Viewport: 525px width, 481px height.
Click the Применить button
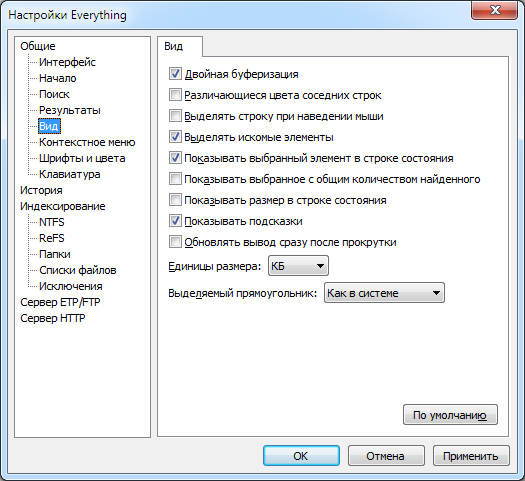coord(471,456)
